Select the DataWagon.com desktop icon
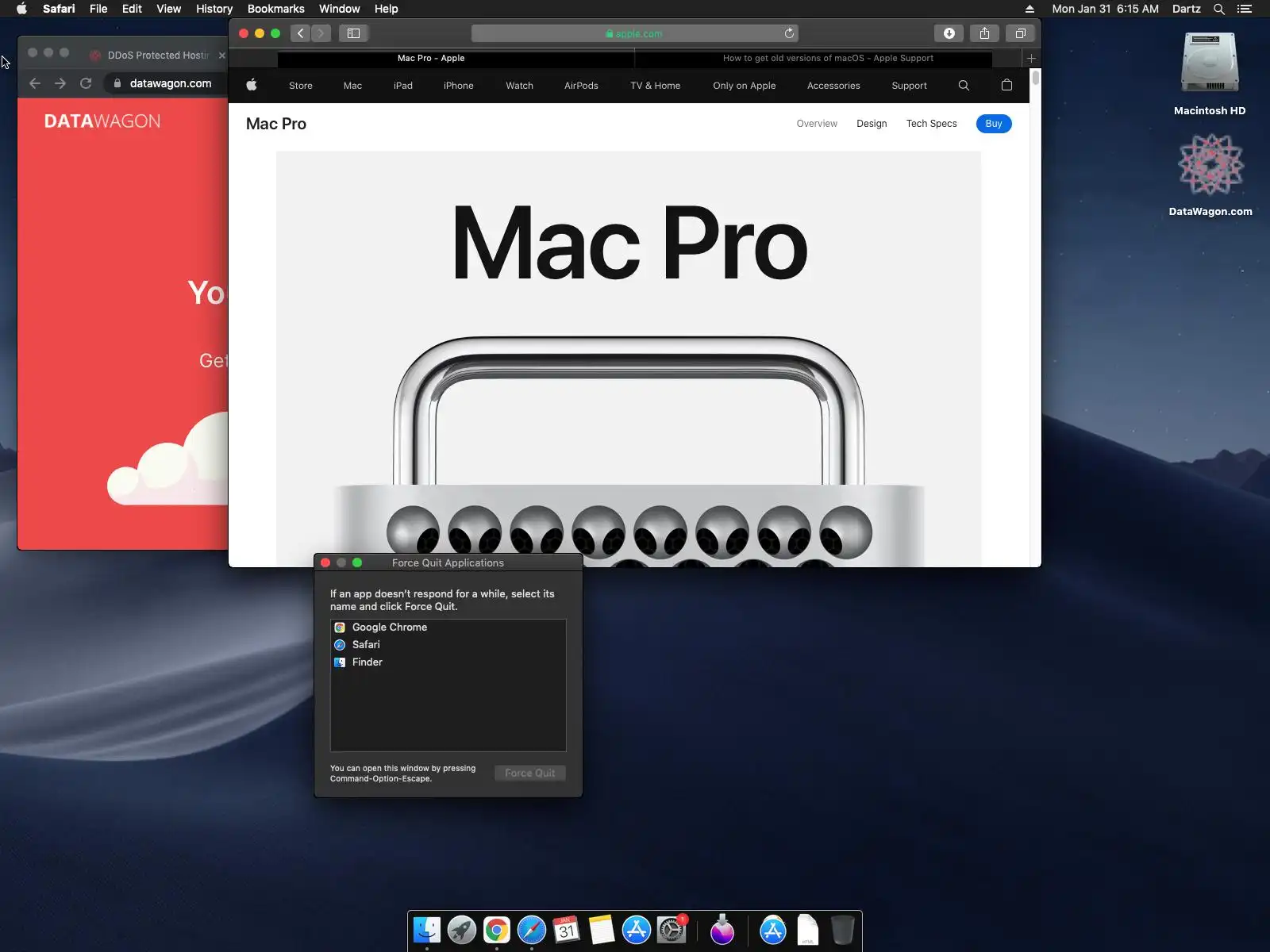1270x952 pixels. point(1210,175)
